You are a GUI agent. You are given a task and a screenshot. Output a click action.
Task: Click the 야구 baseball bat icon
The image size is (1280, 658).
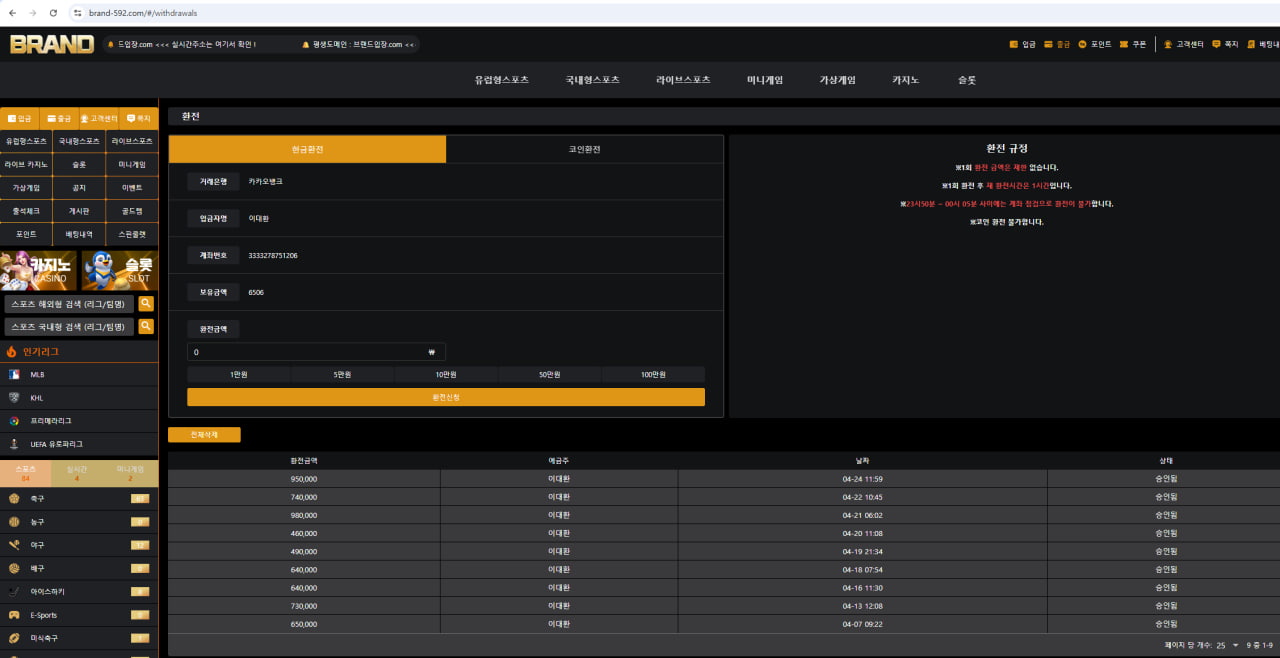point(14,545)
